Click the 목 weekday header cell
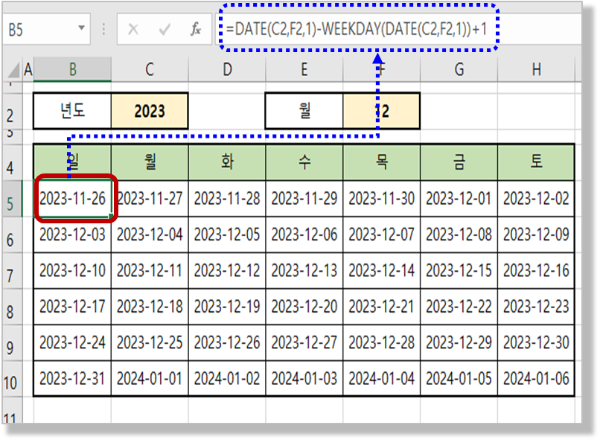The width and height of the screenshot is (600, 441). coord(382,162)
